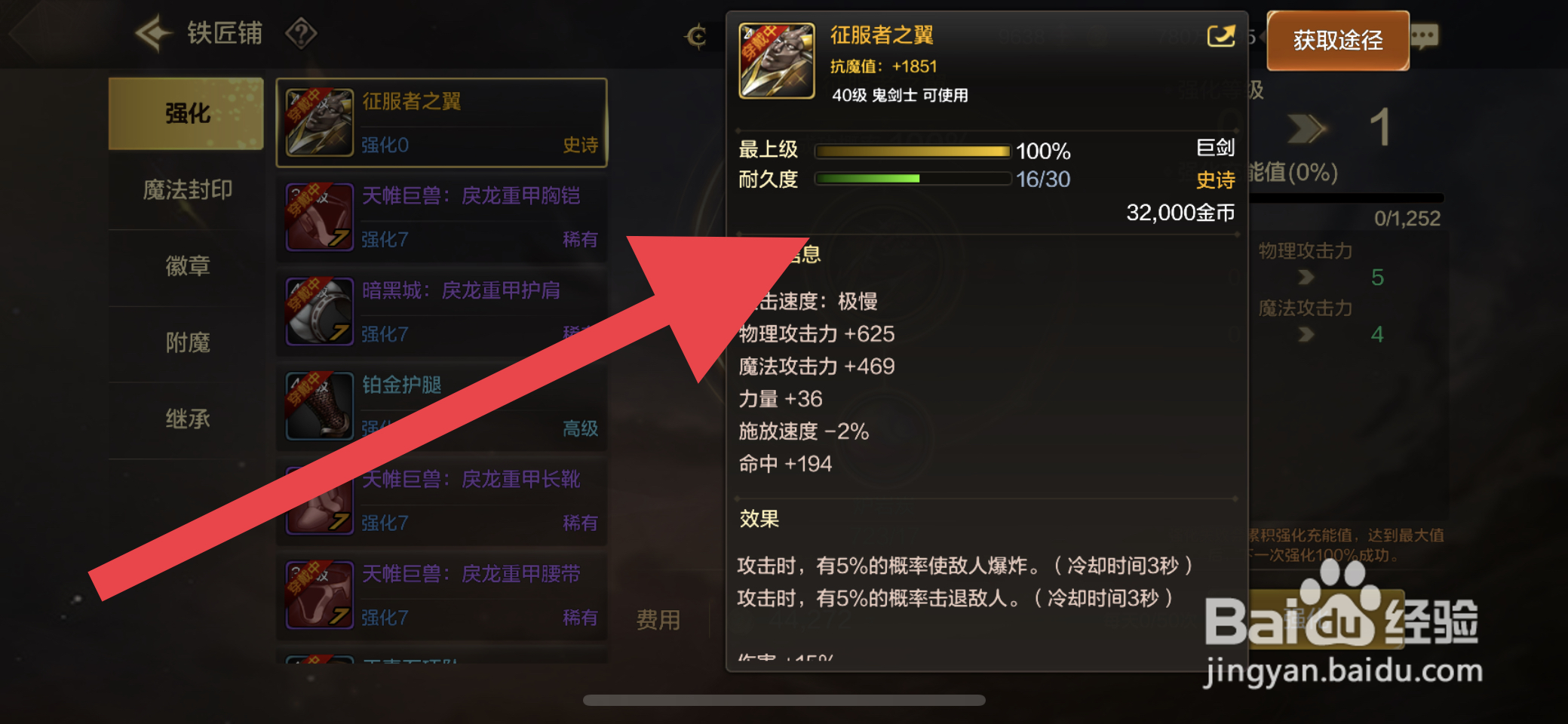Select the 天帷巨兽: 戾龙重甲长靴 list entry

[x=442, y=501]
